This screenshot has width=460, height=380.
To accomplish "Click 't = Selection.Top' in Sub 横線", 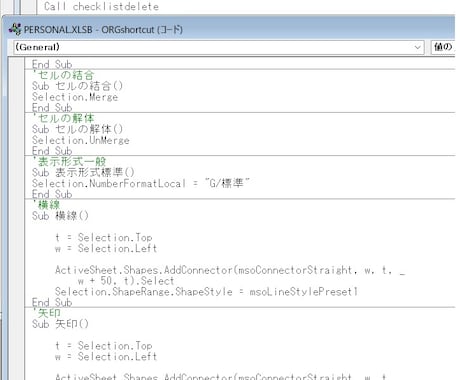I will point(104,237).
